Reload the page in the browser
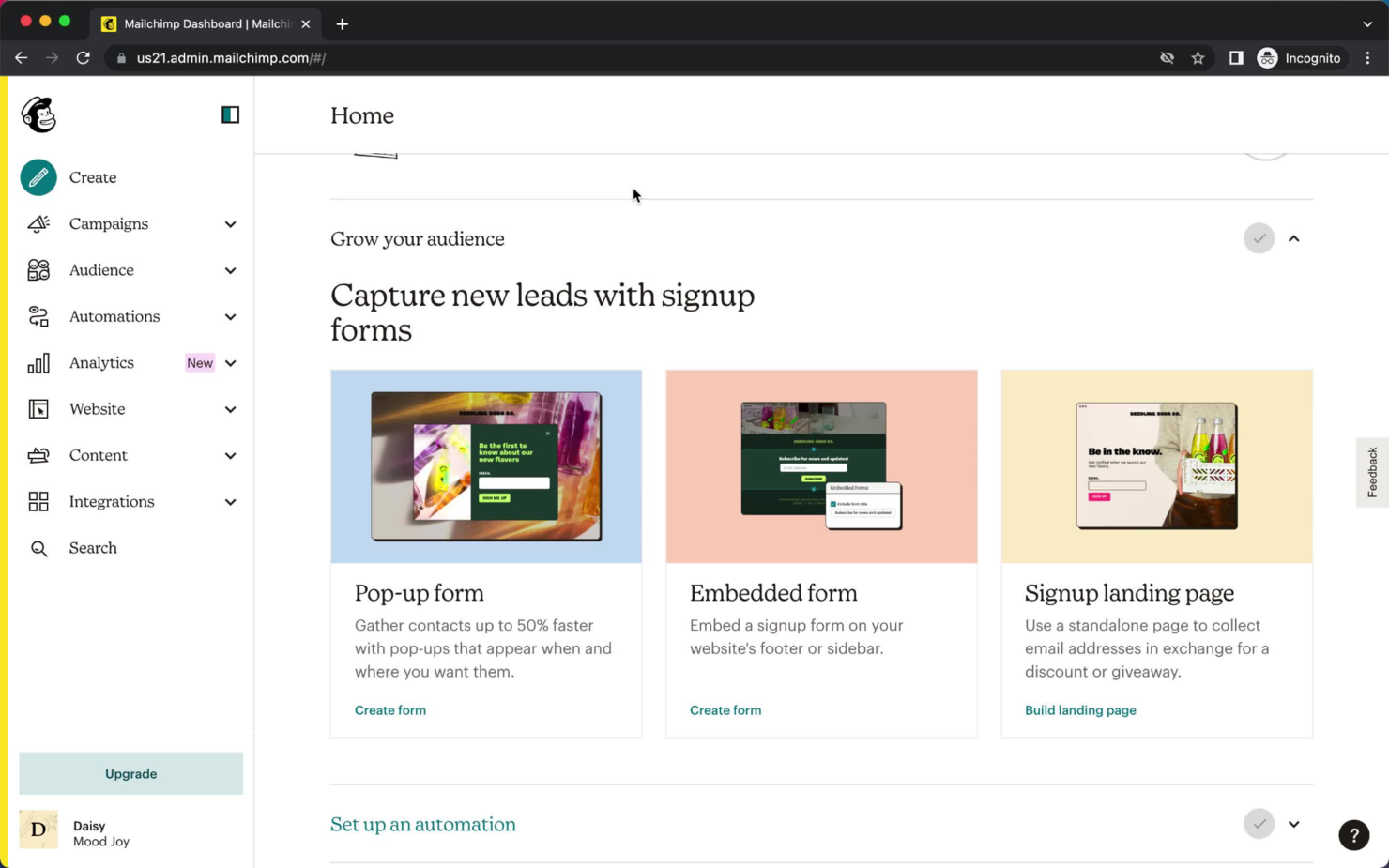1389x868 pixels. tap(84, 58)
